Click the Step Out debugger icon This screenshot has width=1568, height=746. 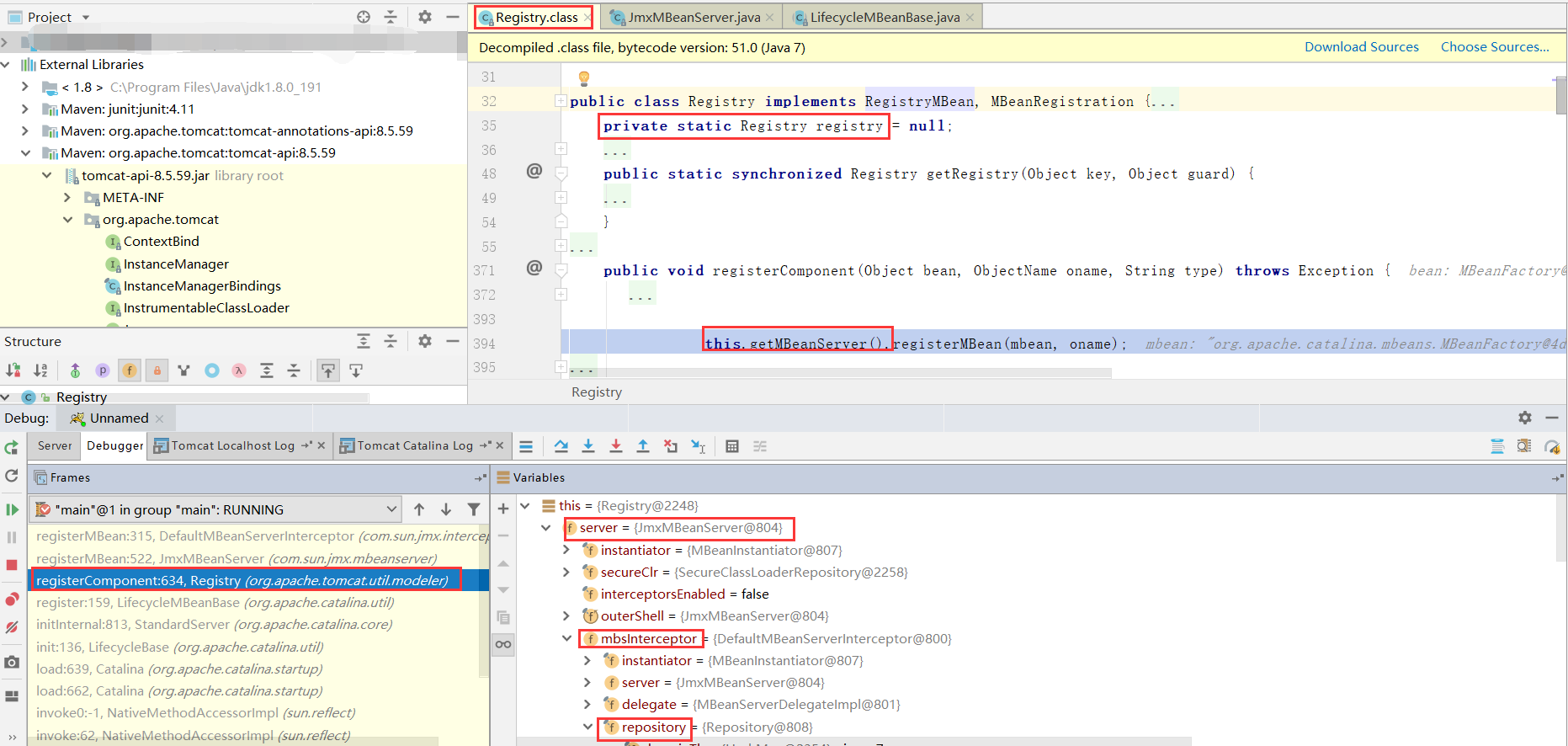click(x=643, y=446)
